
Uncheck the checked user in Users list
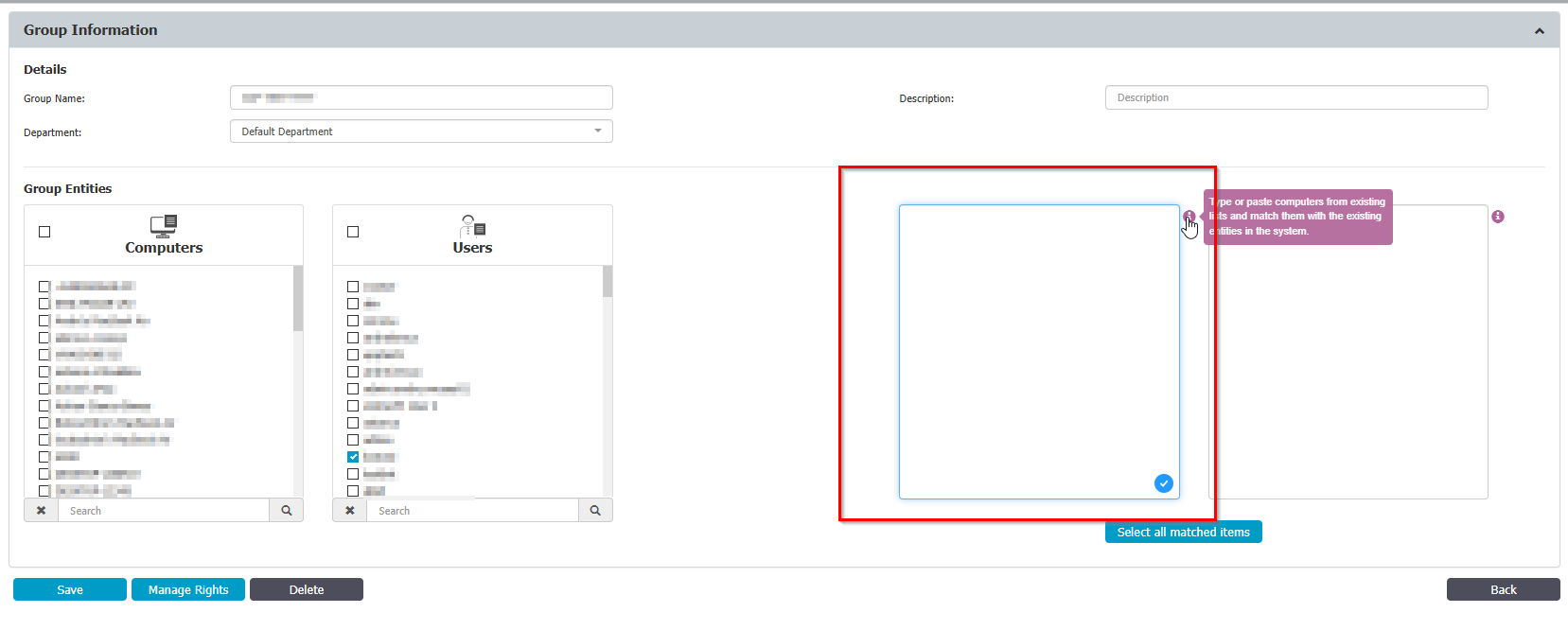(x=353, y=457)
